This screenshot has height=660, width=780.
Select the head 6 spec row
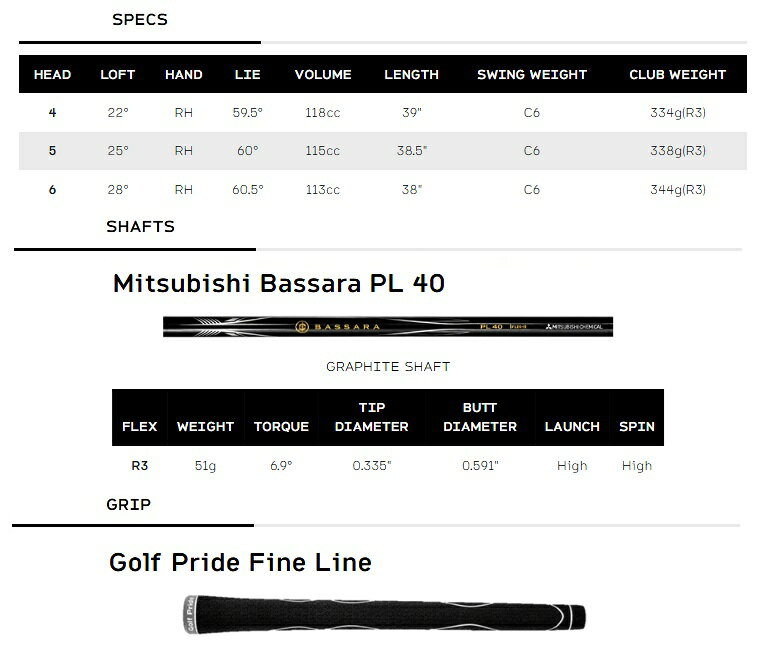click(383, 189)
